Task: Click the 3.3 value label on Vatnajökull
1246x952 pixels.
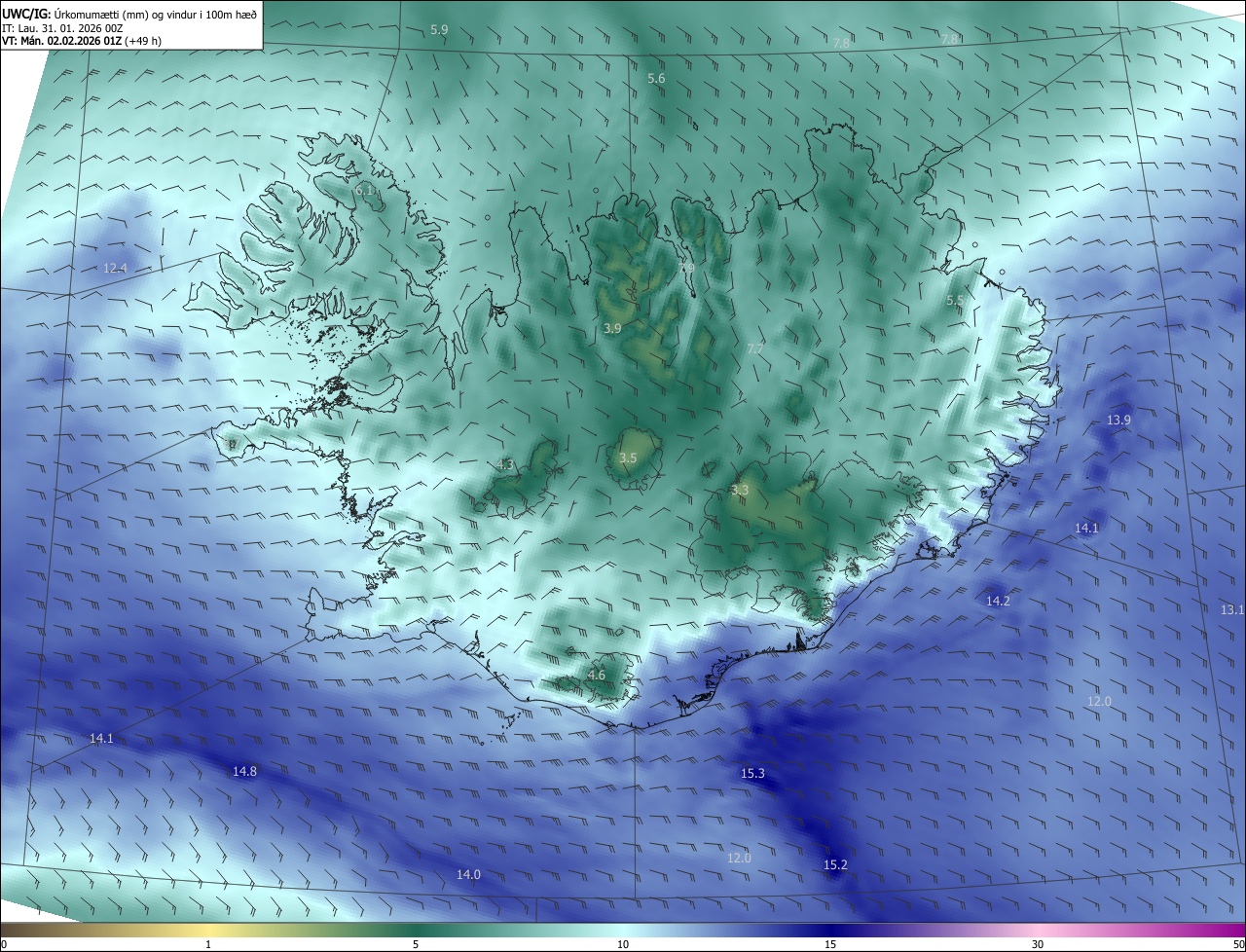Action: pos(739,490)
